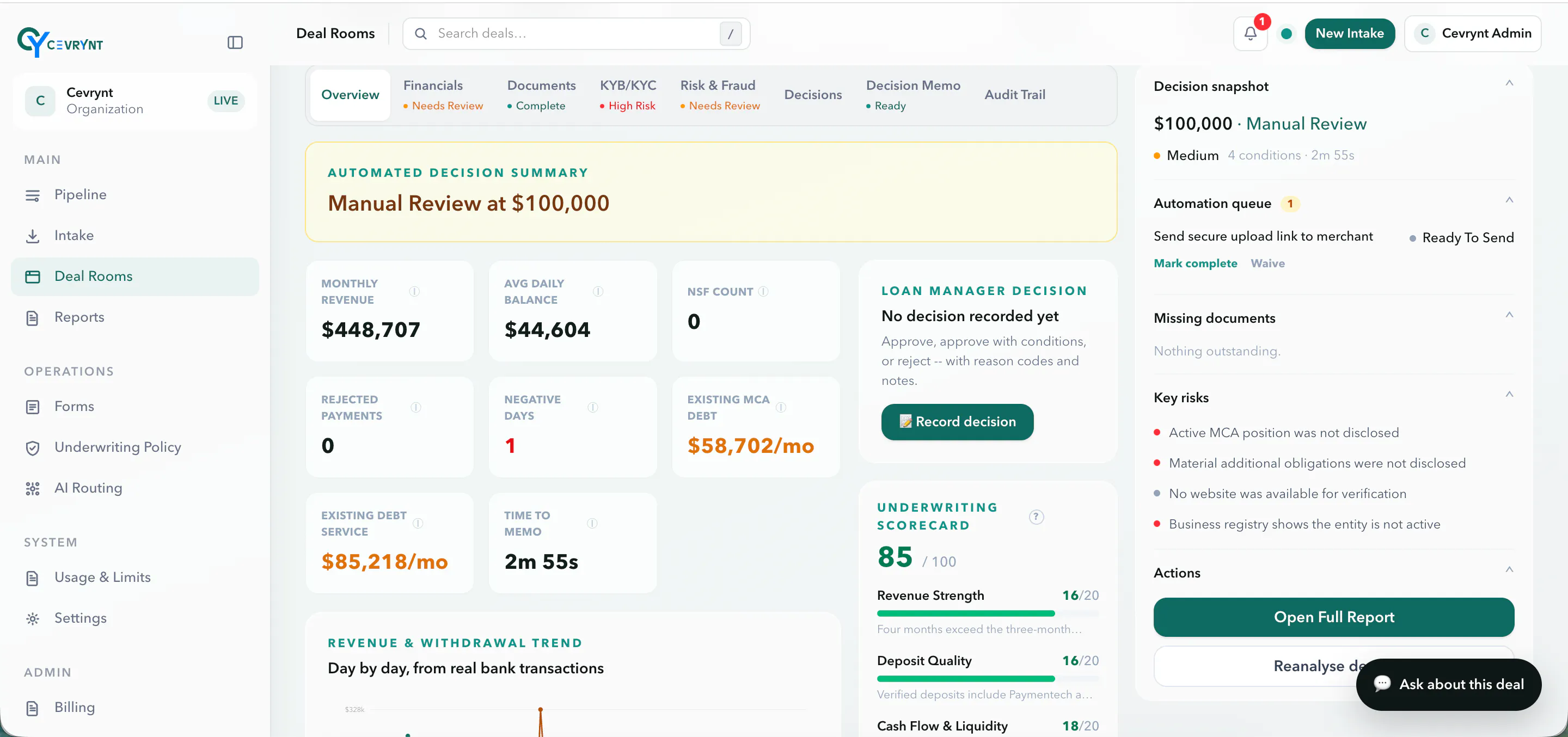1568x737 pixels.
Task: Collapse the Decision snapshot section
Action: [1509, 83]
